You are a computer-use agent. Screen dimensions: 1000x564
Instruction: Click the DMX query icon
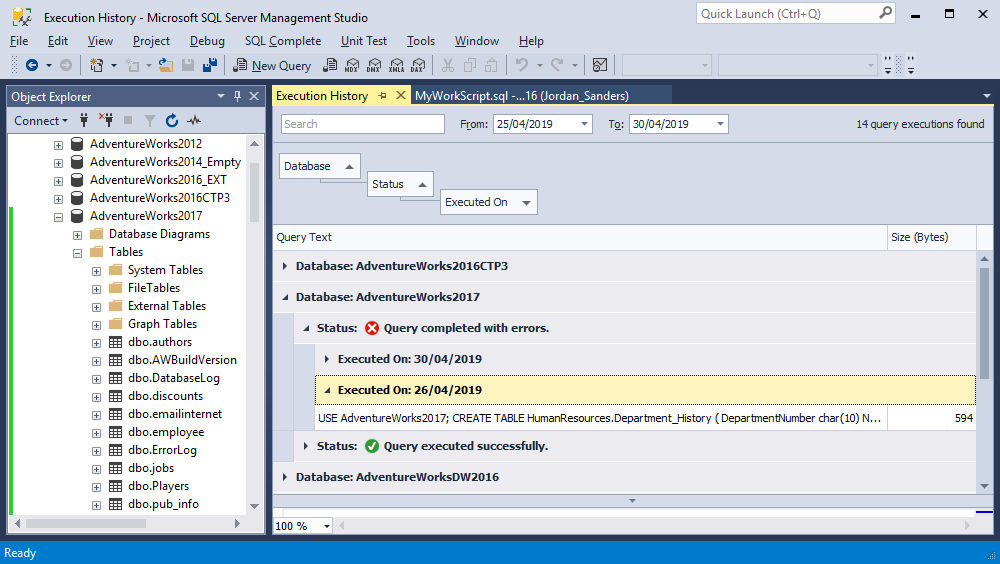(x=374, y=65)
